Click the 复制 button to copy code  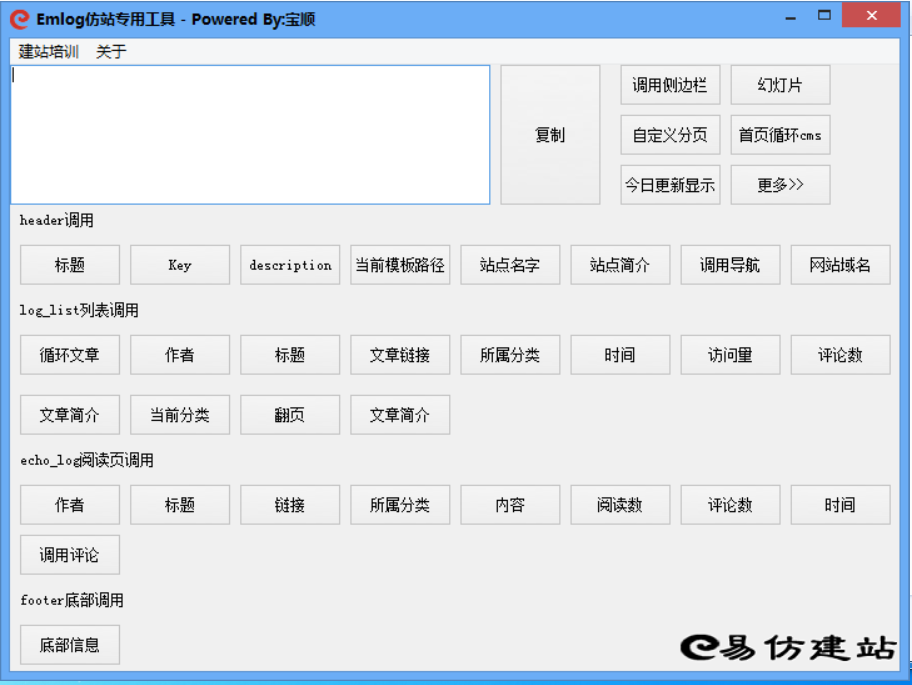550,134
